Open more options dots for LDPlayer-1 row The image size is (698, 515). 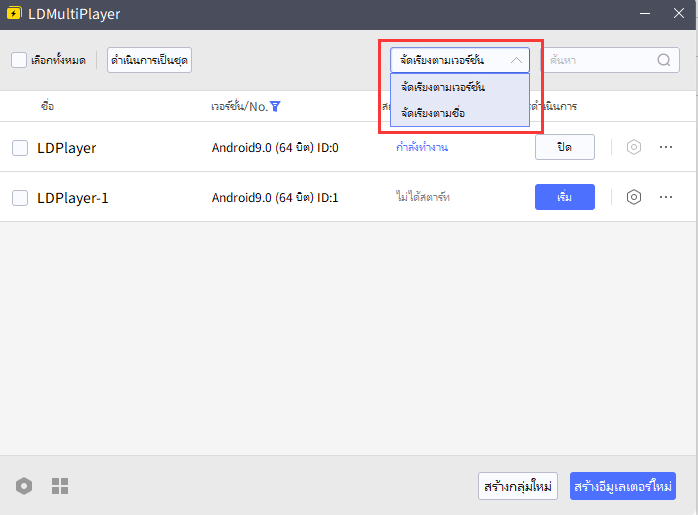(x=666, y=197)
